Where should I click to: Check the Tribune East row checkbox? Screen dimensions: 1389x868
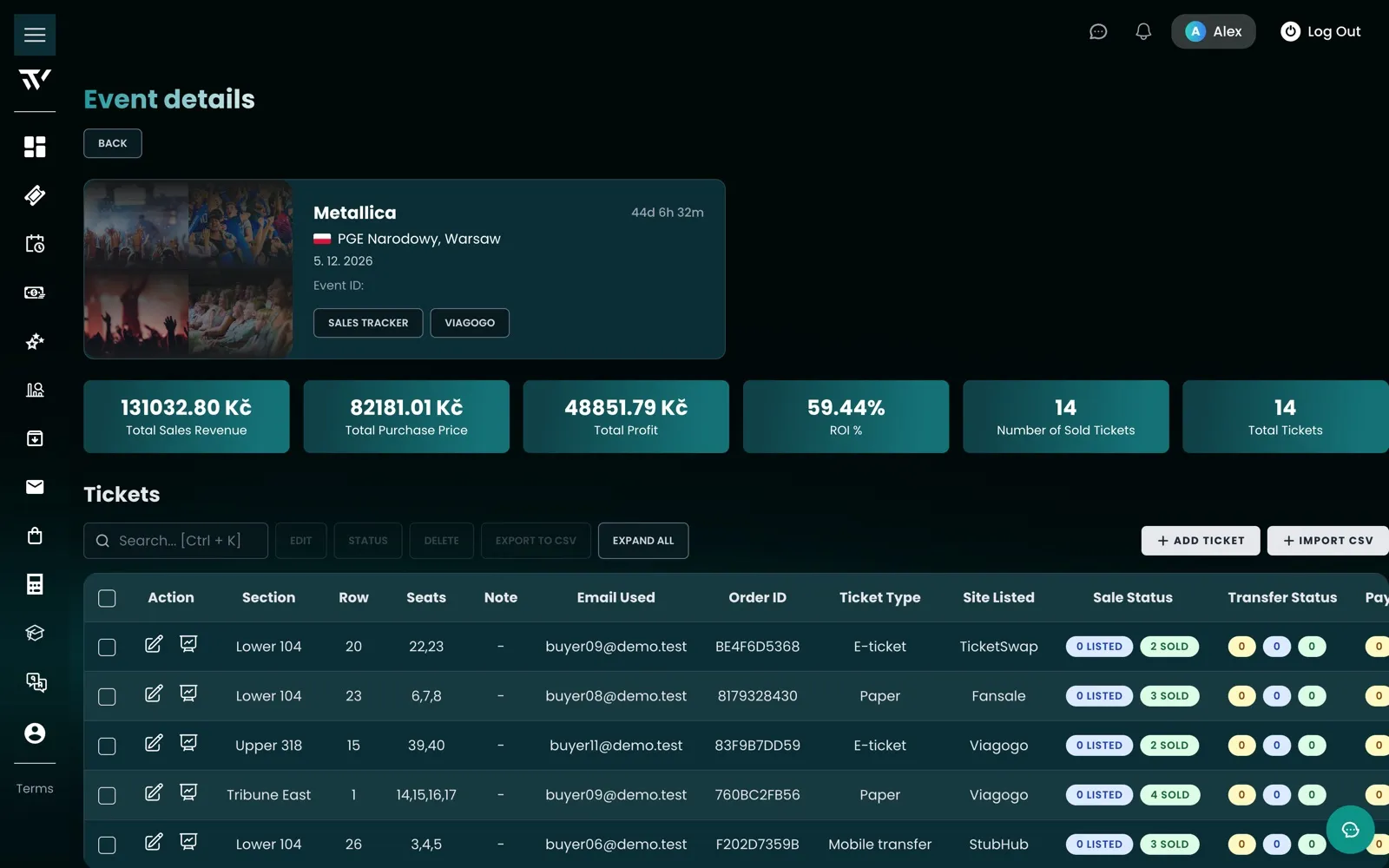[107, 796]
